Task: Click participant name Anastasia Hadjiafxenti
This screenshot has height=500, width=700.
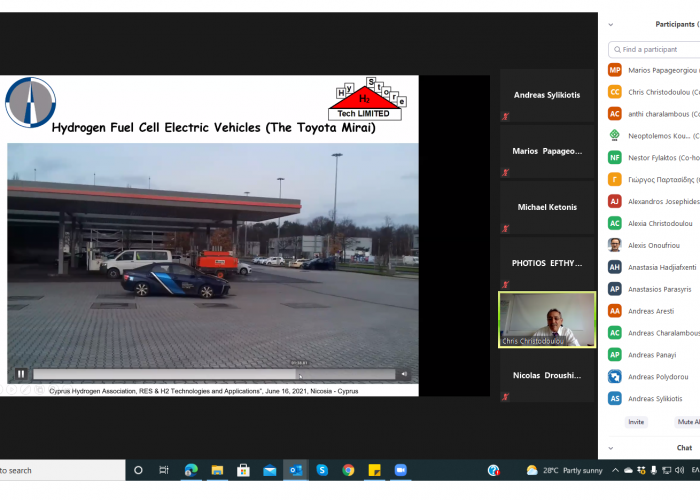Action: (x=662, y=267)
